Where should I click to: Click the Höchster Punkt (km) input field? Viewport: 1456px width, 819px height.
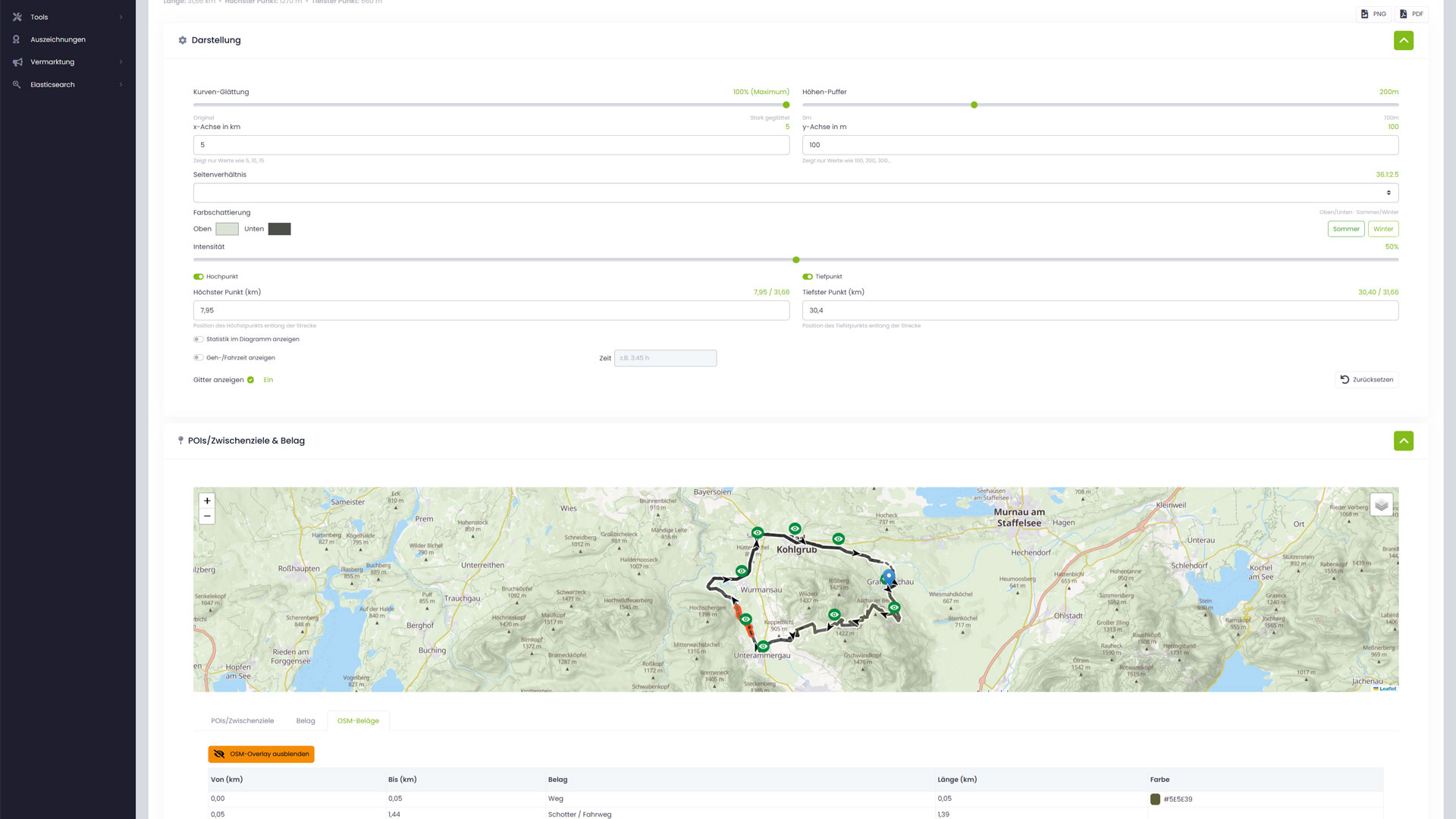(x=491, y=310)
